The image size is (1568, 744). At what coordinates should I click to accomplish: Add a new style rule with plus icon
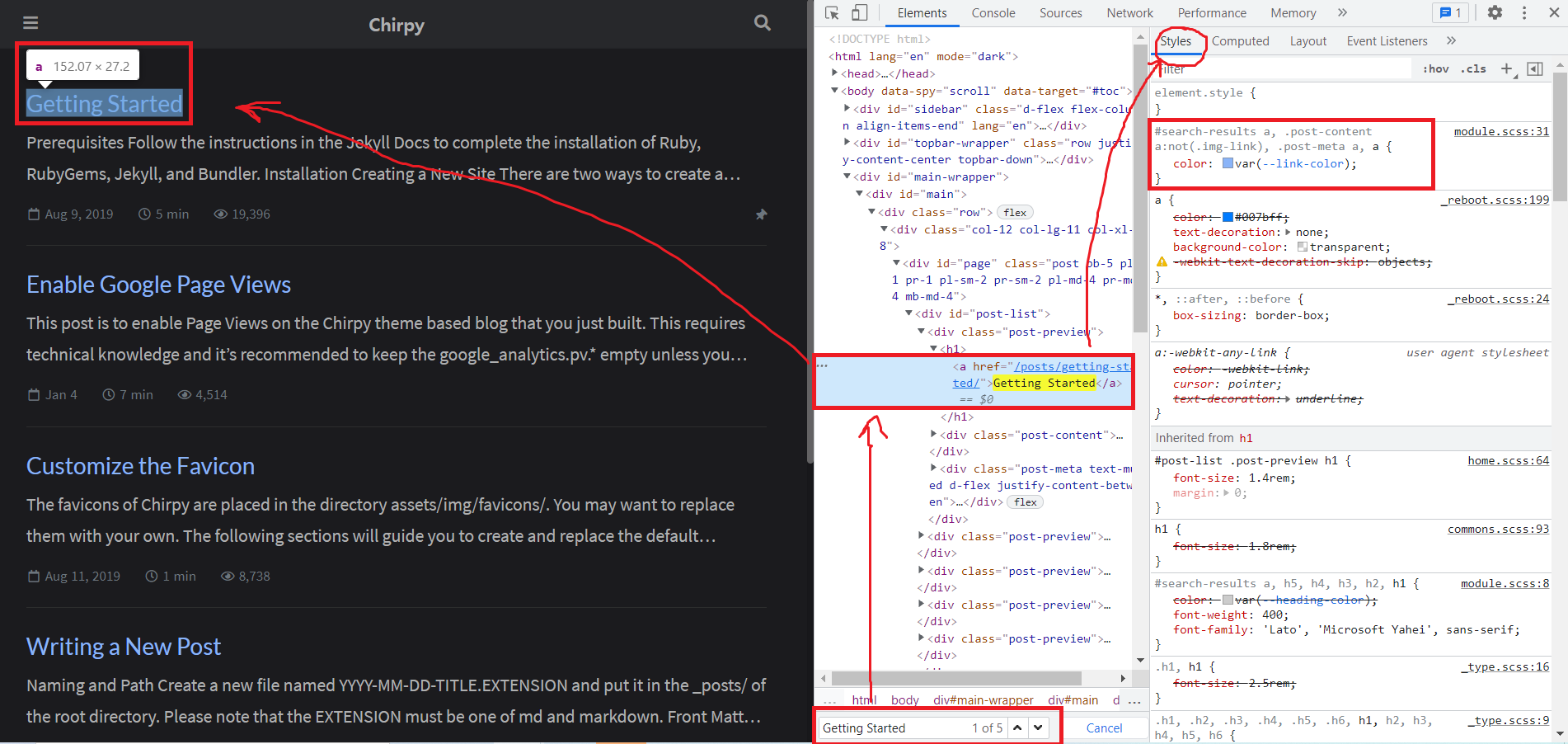coord(1506,68)
